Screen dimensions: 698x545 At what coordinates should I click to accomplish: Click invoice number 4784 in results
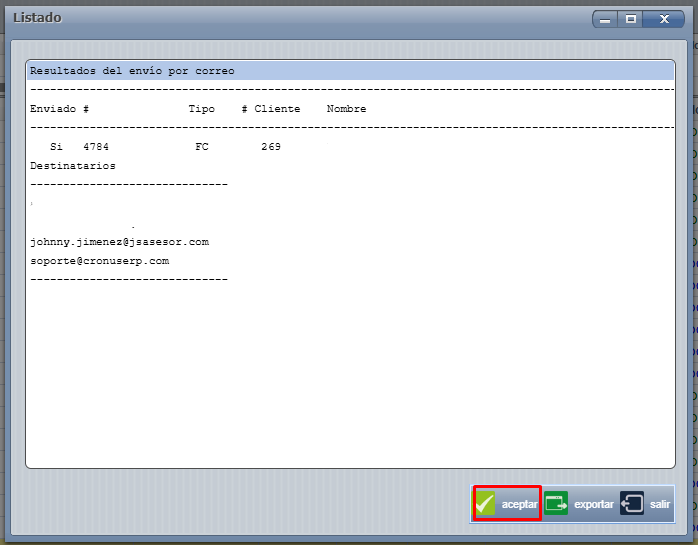point(96,147)
